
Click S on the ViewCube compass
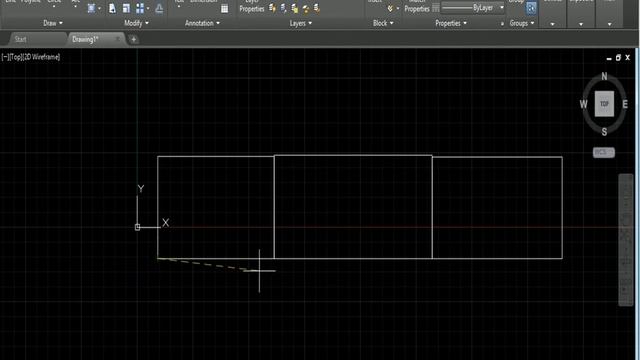coord(604,132)
